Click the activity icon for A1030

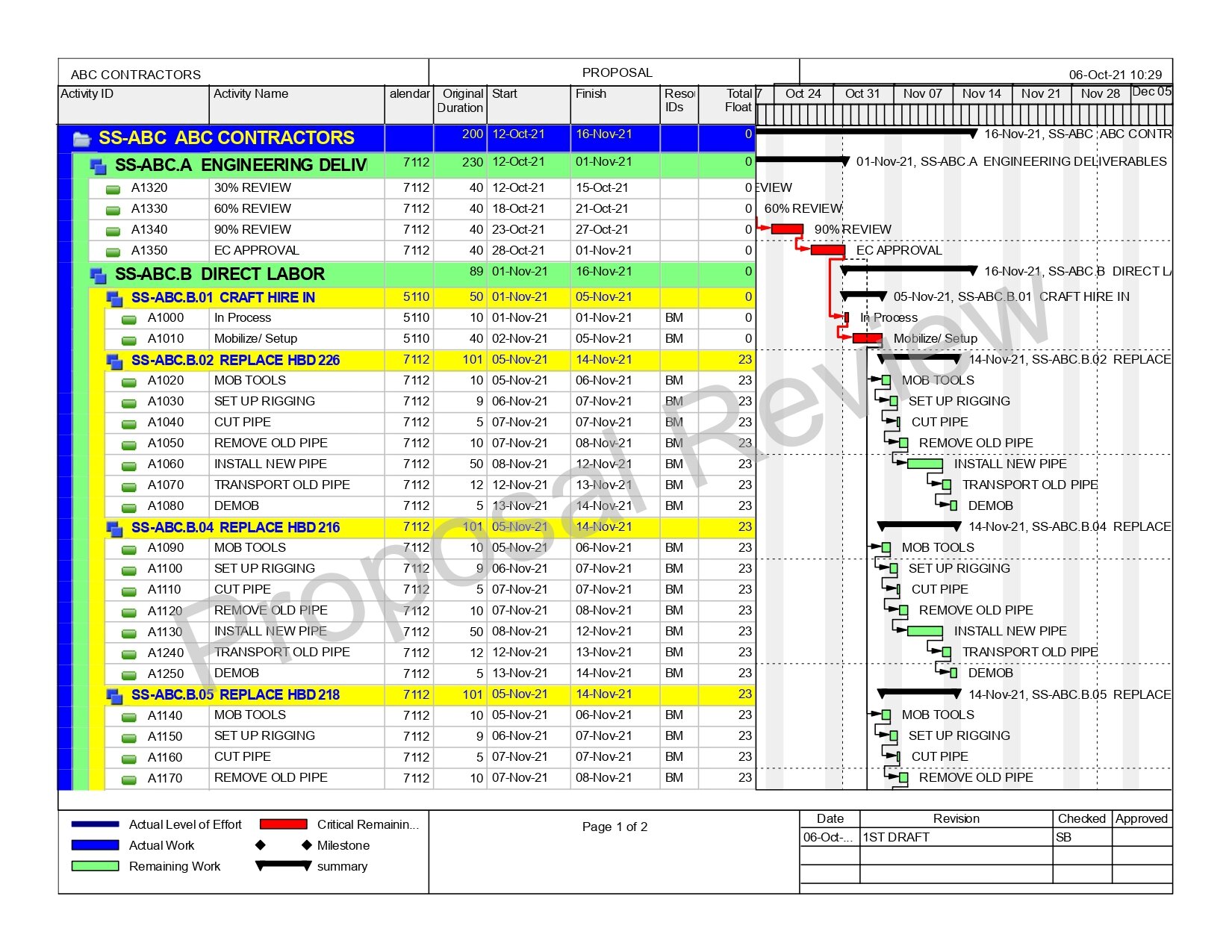129,403
